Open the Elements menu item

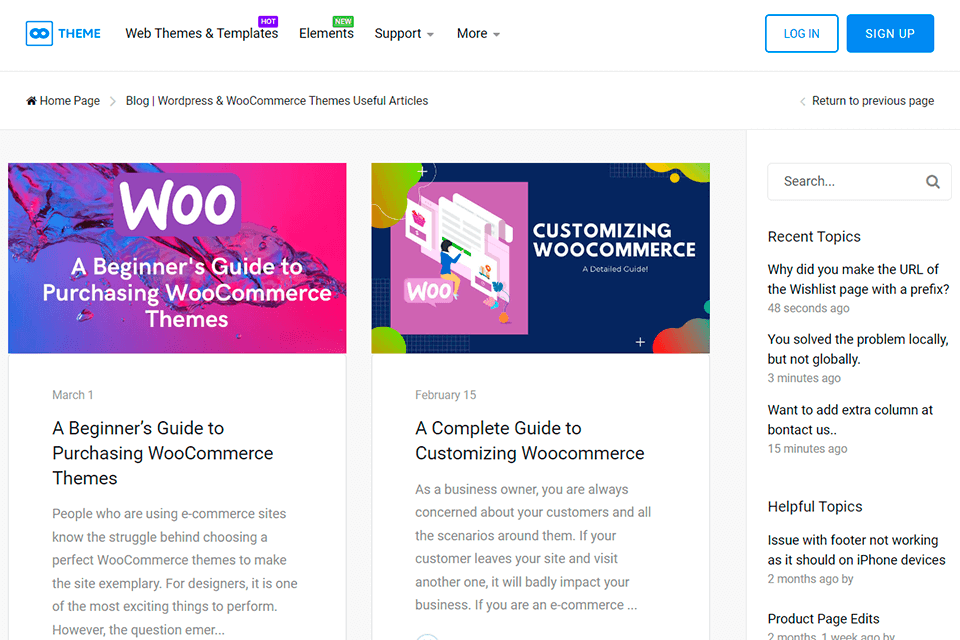[326, 33]
